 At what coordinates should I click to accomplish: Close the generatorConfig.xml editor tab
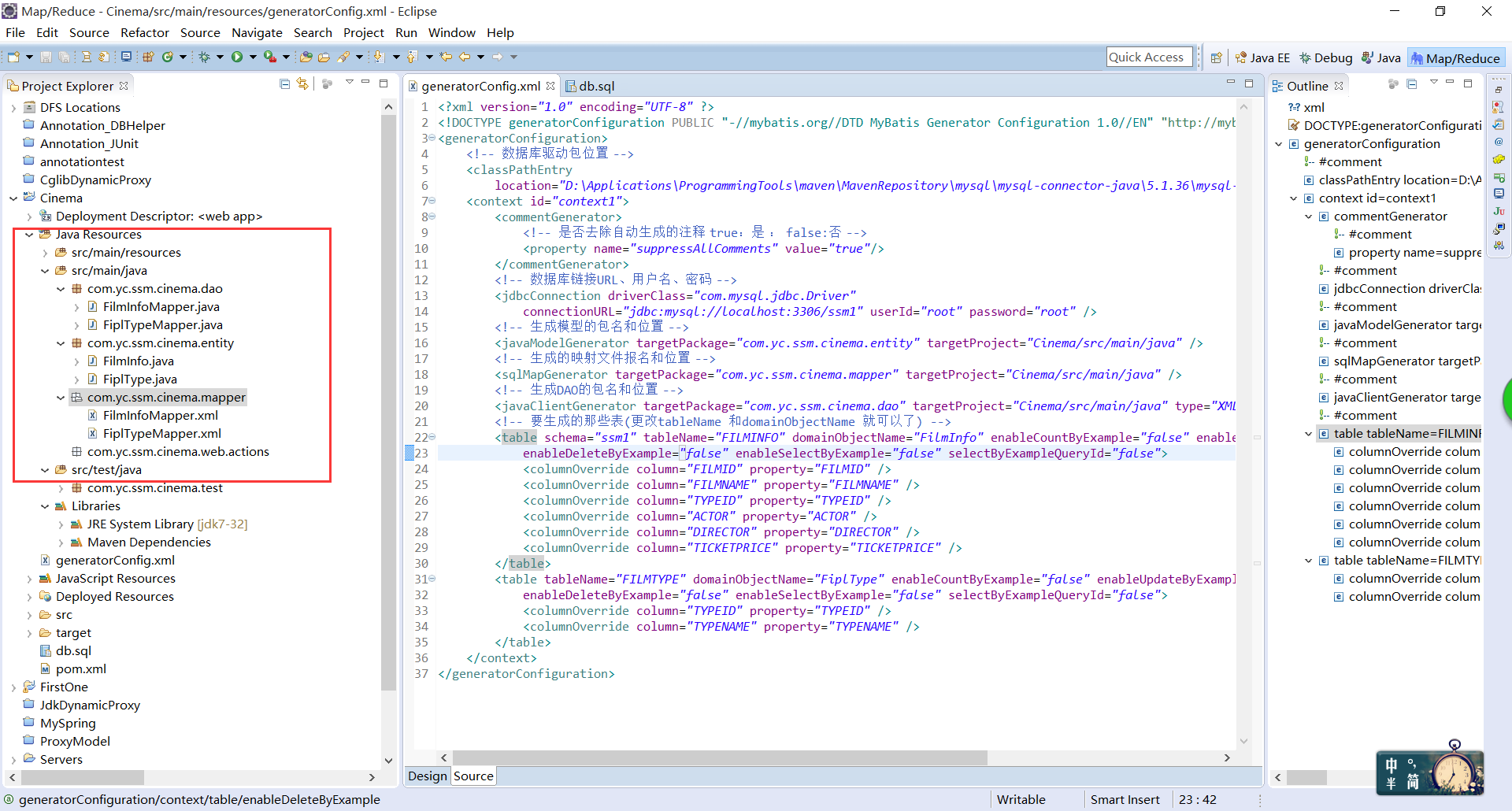550,86
